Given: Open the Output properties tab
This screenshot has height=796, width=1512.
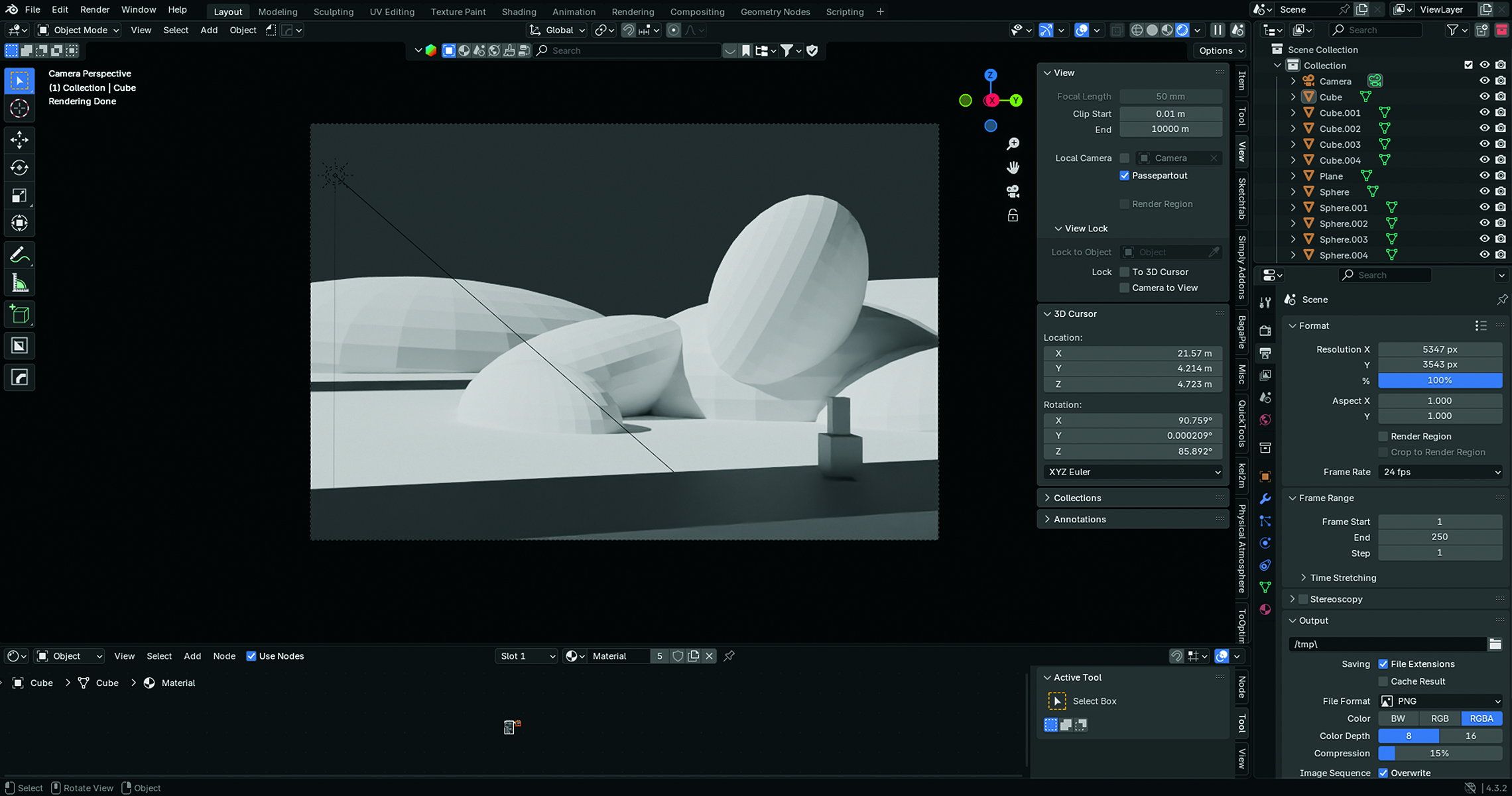Looking at the screenshot, I should pos(1265,353).
